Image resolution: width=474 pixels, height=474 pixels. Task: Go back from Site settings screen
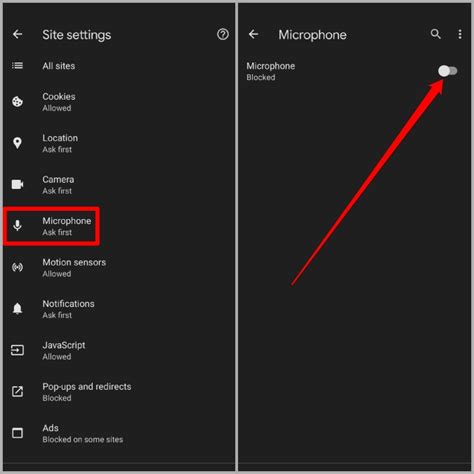click(x=17, y=34)
